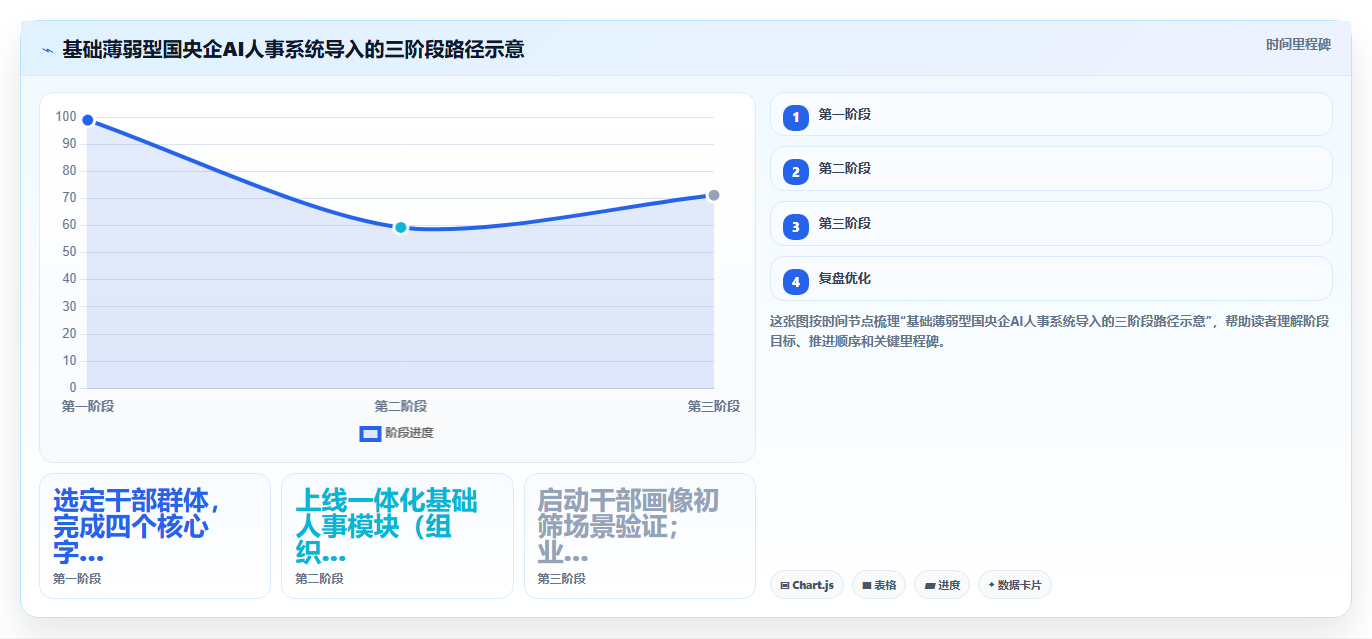Click the x-axis label 第二阶段
This screenshot has width=1372, height=639.
(x=401, y=406)
